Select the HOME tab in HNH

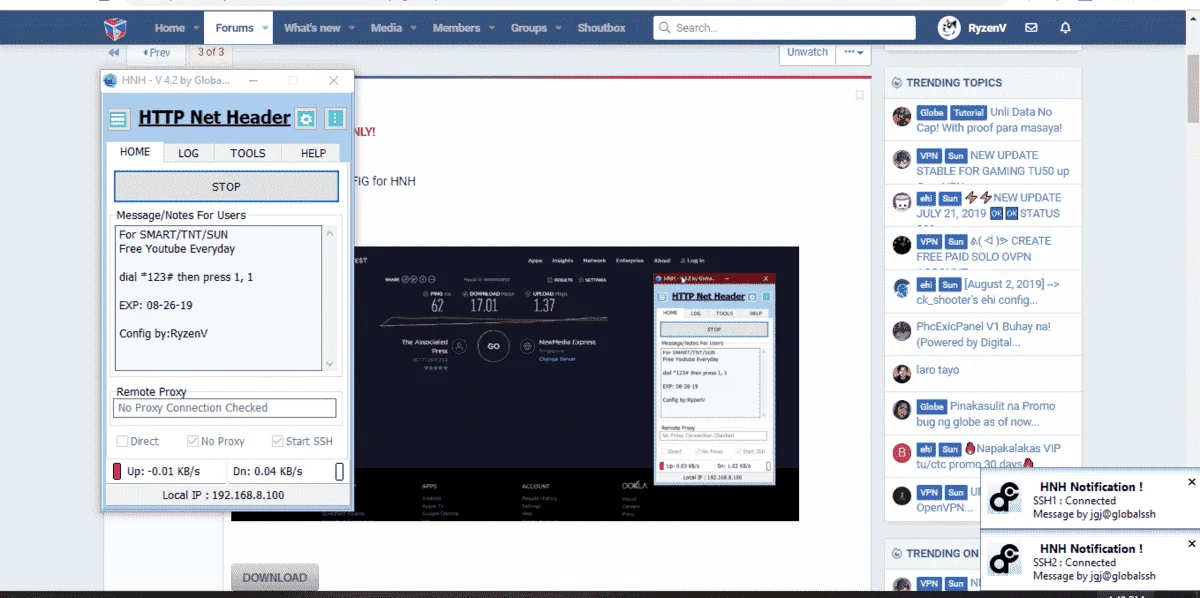[x=135, y=152]
